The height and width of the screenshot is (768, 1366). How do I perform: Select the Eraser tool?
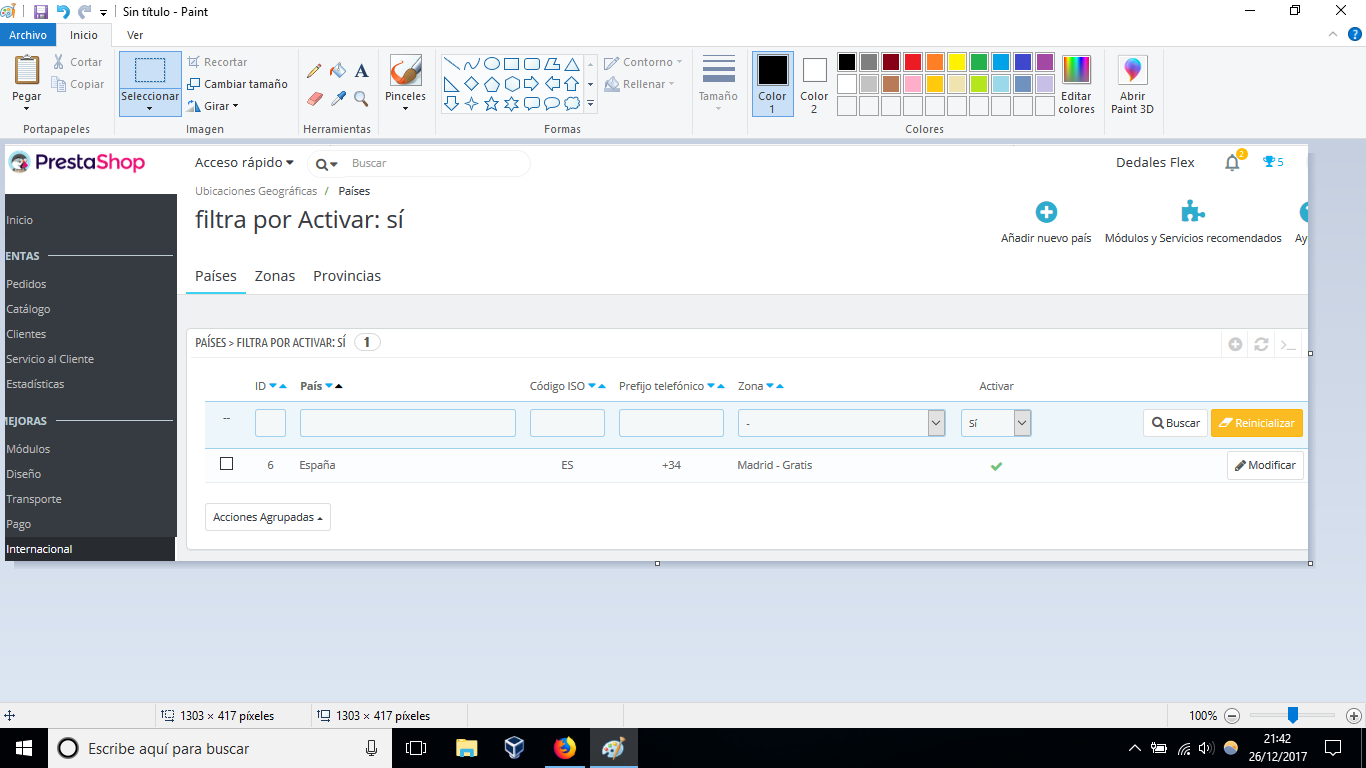pos(314,98)
